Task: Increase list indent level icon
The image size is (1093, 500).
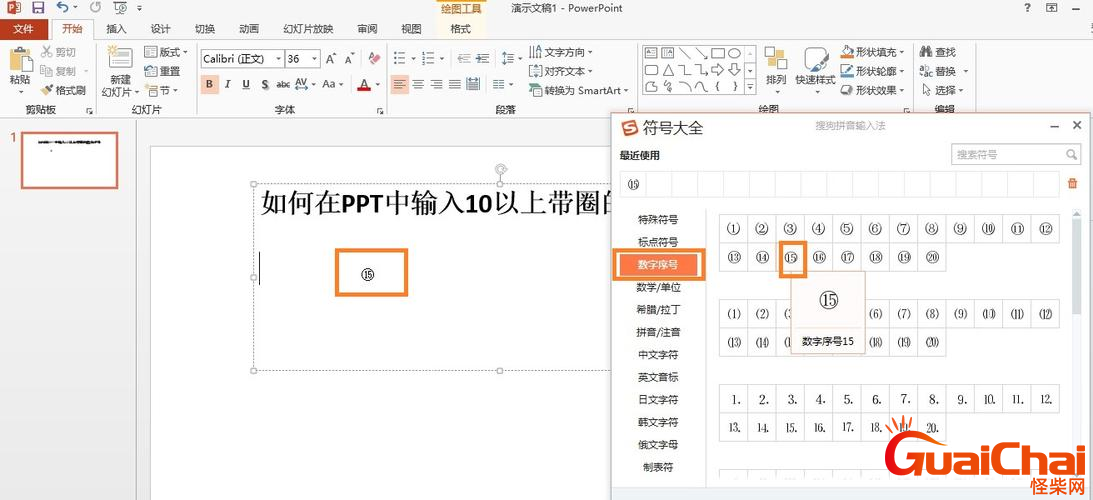Action: pyautogui.click(x=482, y=59)
